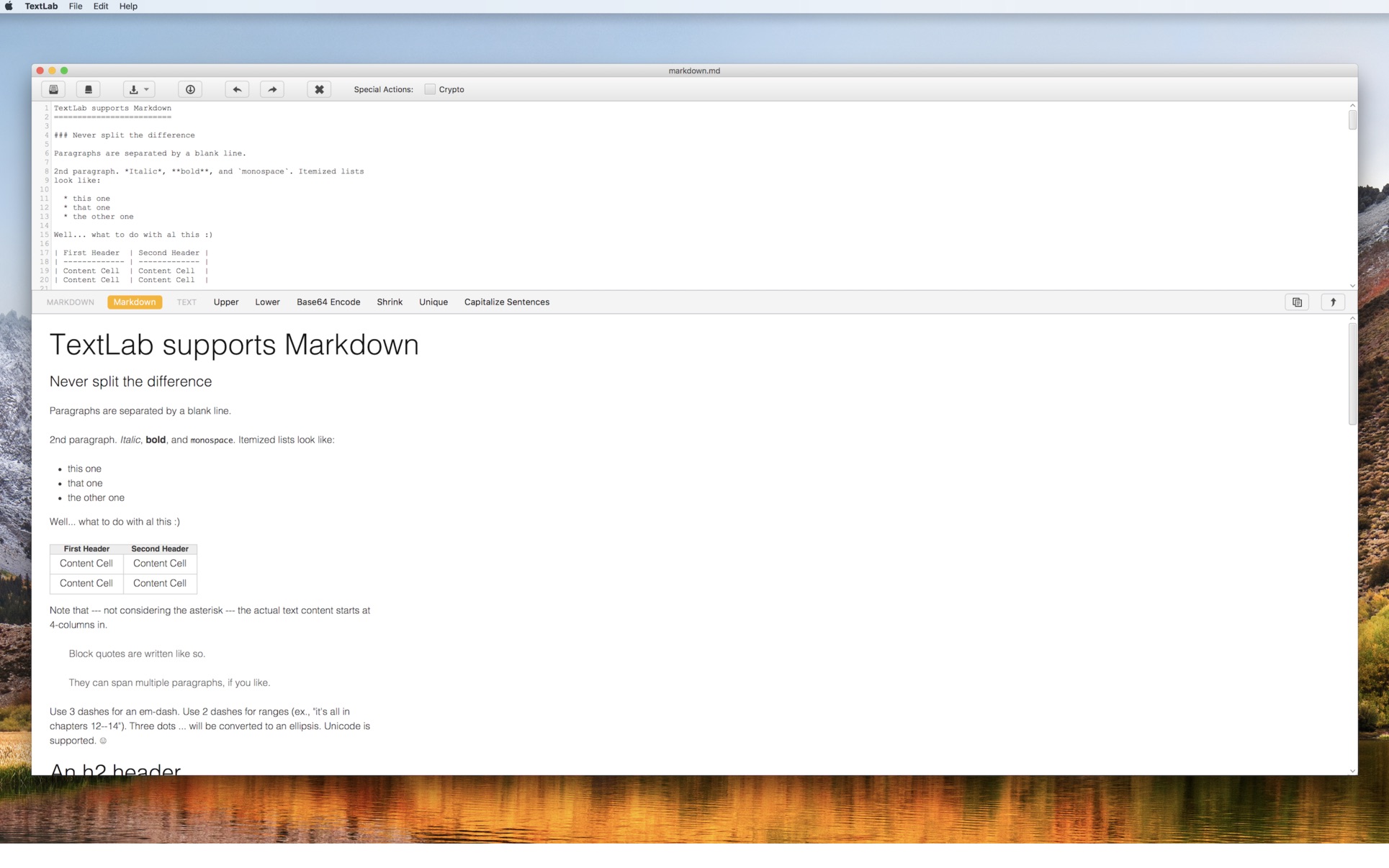Open the Help menu
Image resolution: width=1389 pixels, height=868 pixels.
click(x=128, y=6)
